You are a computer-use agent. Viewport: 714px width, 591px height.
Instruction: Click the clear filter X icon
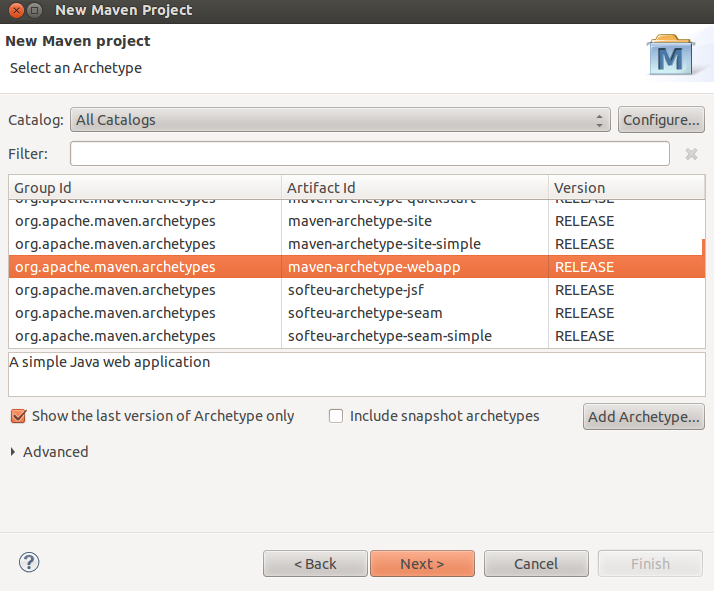coord(691,154)
